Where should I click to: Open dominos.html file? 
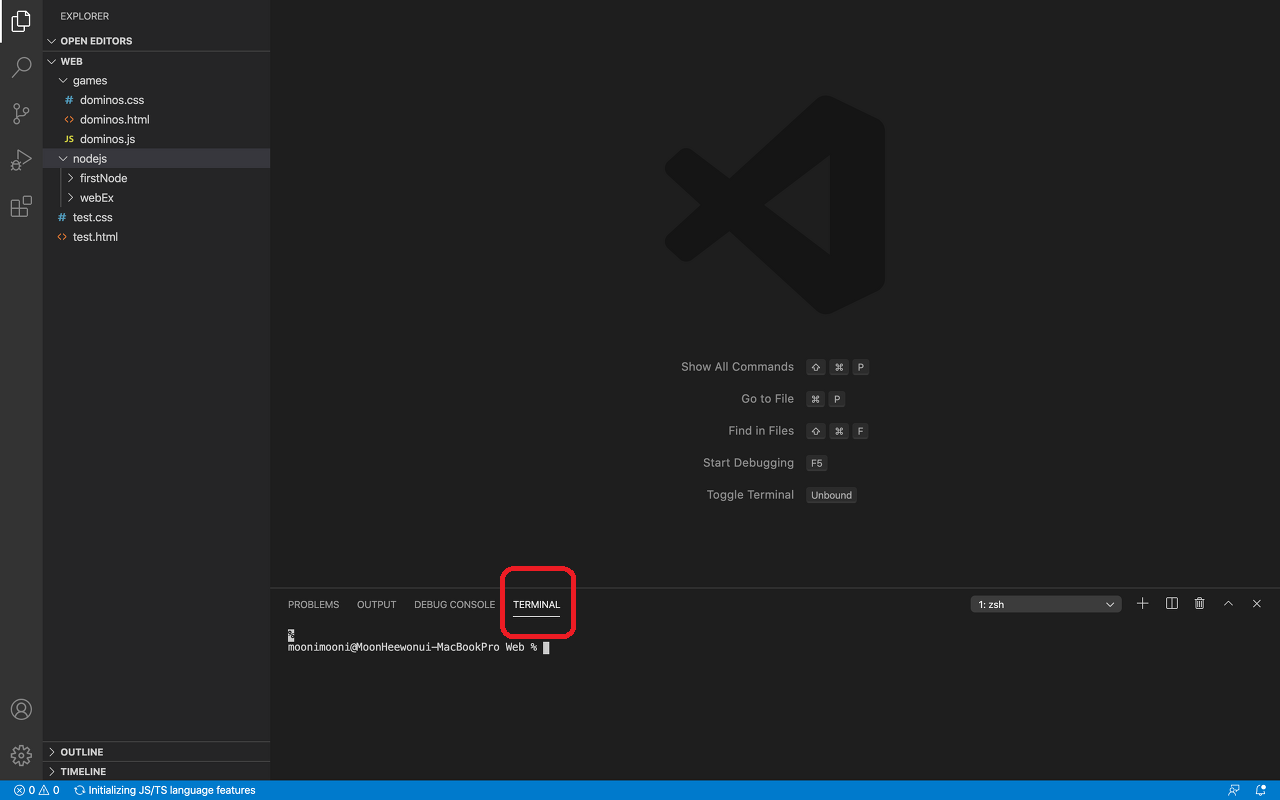tap(157, 119)
